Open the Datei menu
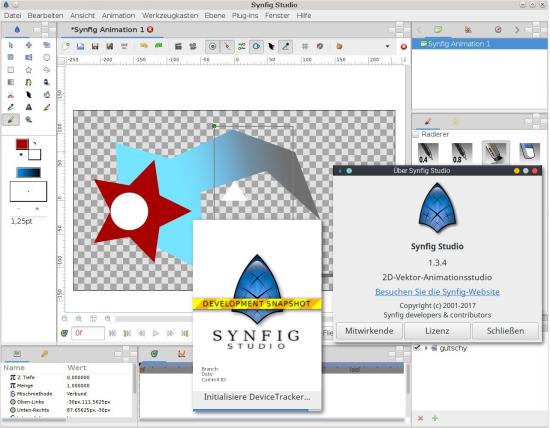This screenshot has height=428, width=550. point(12,15)
